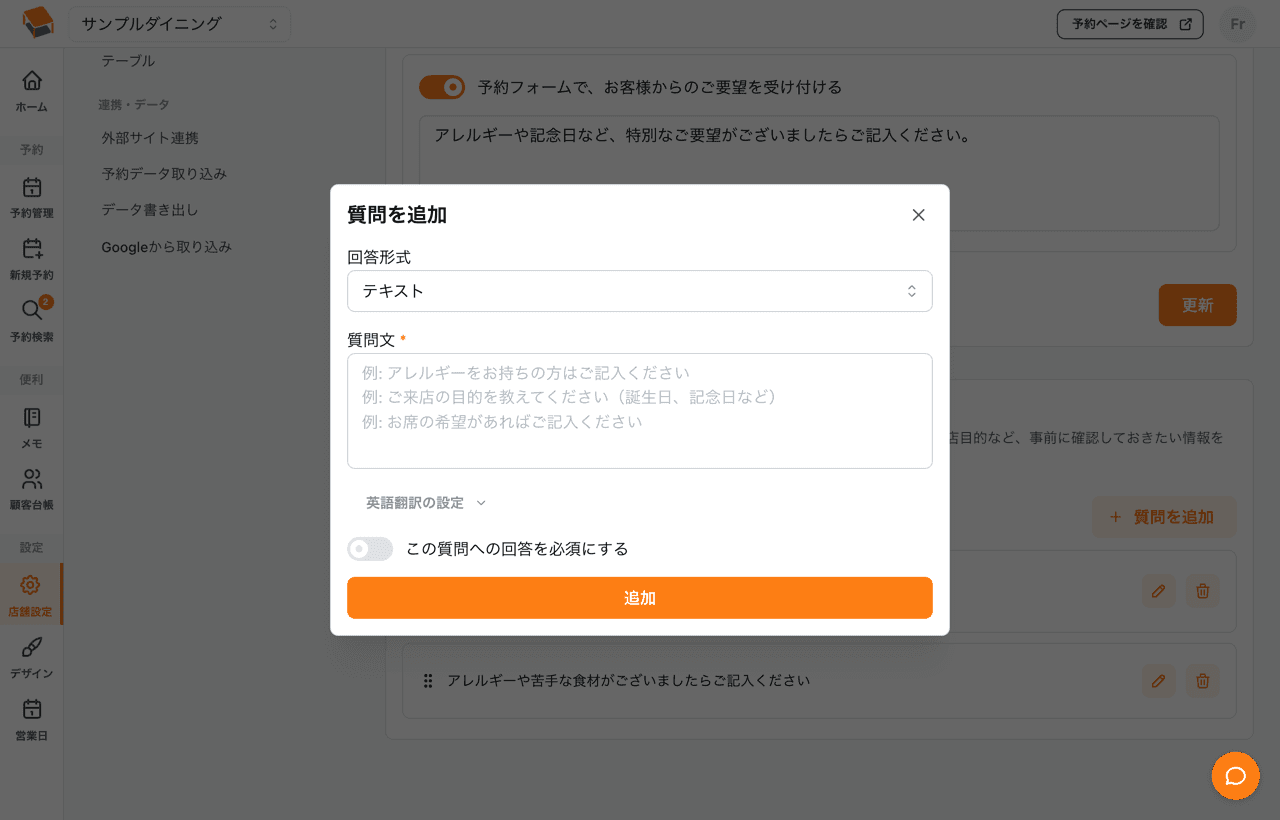The width and height of the screenshot is (1280, 820).
Task: Open 新規予約 in sidebar
Action: point(32,259)
